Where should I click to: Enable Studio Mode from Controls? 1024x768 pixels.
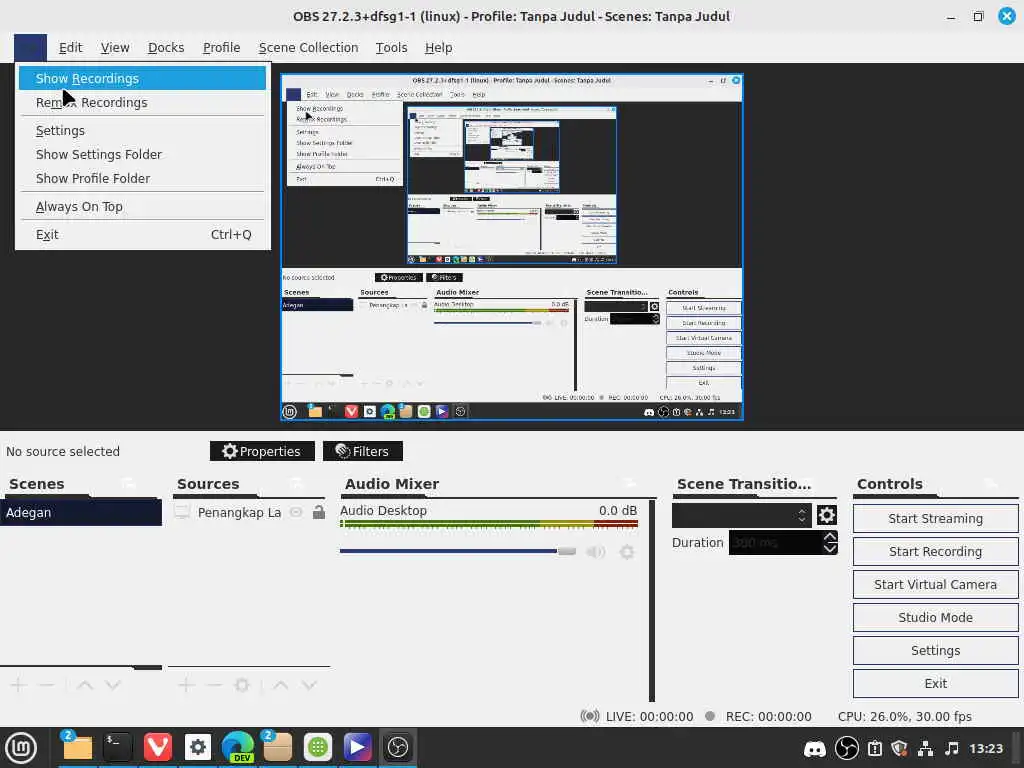(935, 618)
